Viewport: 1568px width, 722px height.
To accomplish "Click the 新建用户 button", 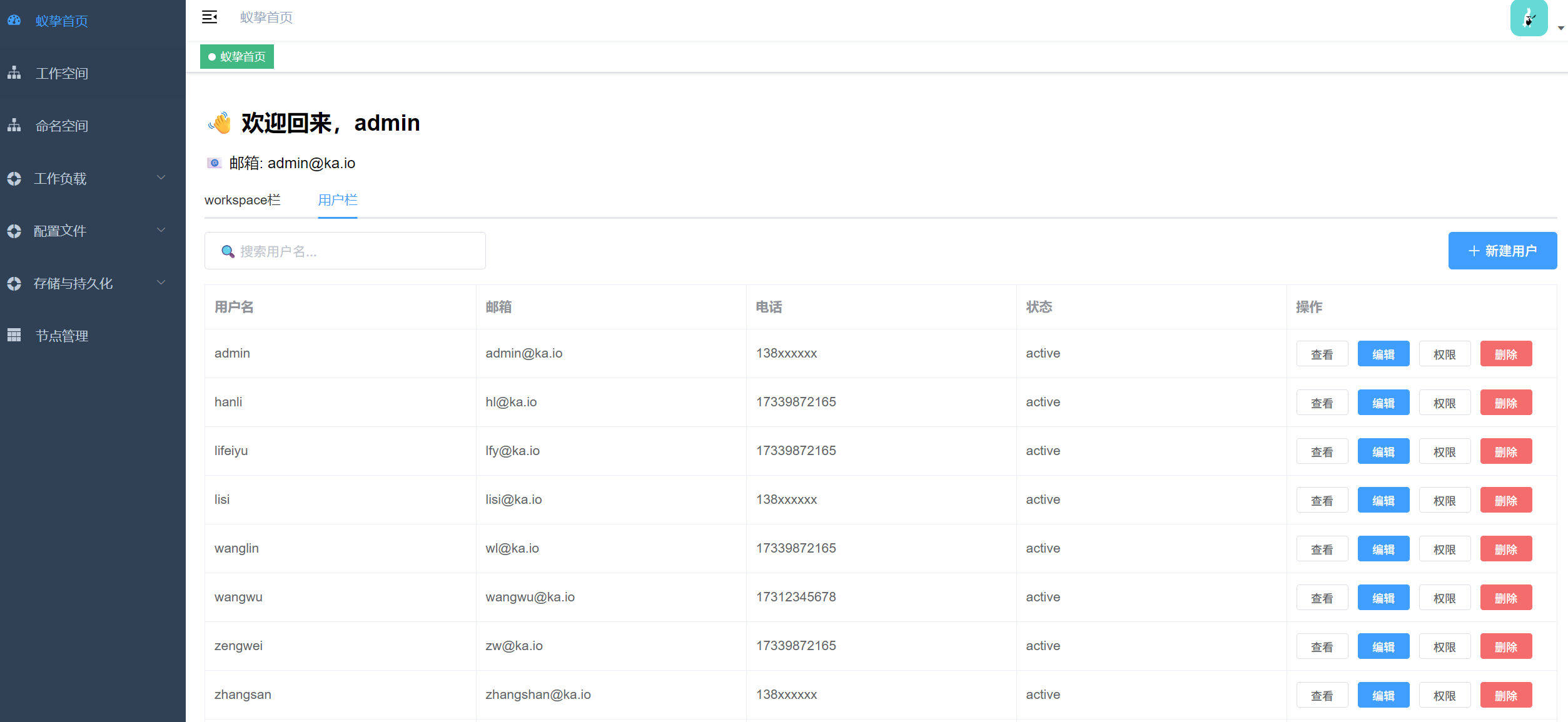I will 1502,251.
